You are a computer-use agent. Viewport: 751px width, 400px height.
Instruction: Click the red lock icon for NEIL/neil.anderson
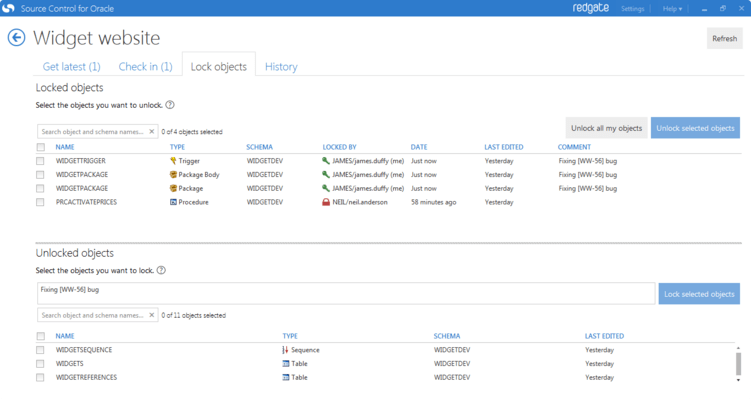326,202
